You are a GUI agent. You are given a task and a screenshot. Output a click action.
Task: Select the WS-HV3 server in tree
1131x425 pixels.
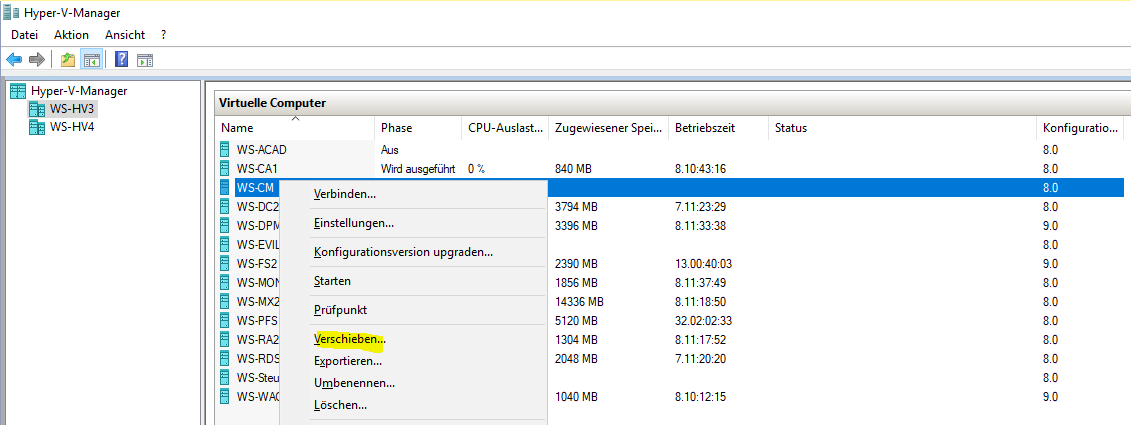coord(72,109)
